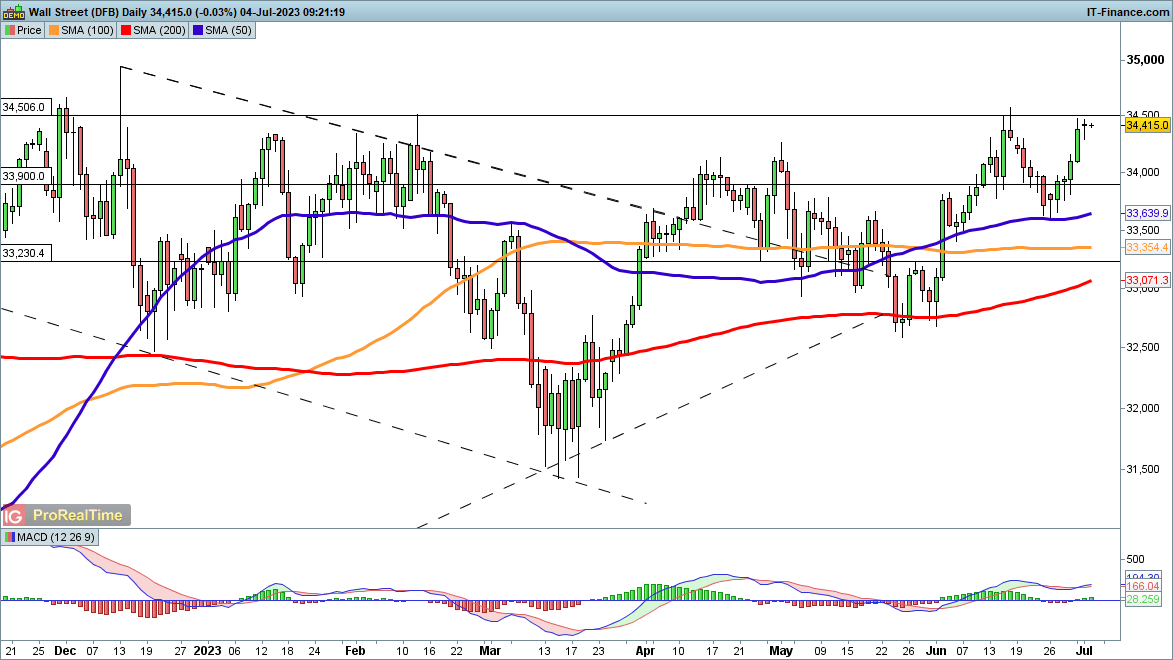Click the IG logo watermark
This screenshot has height=660, width=1173.
[x=14, y=515]
